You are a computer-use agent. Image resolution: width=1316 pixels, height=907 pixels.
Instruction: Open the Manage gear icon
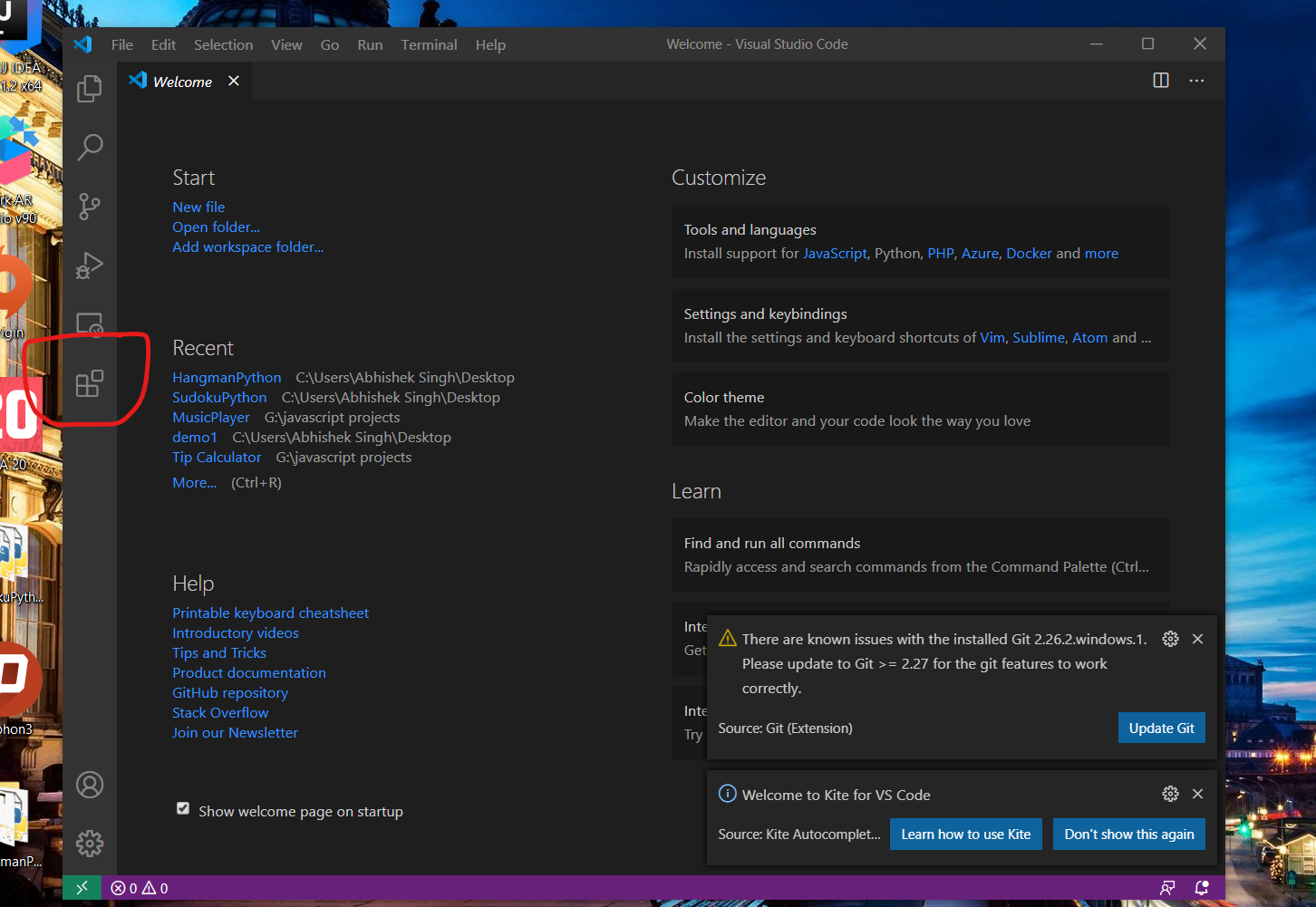pyautogui.click(x=90, y=844)
